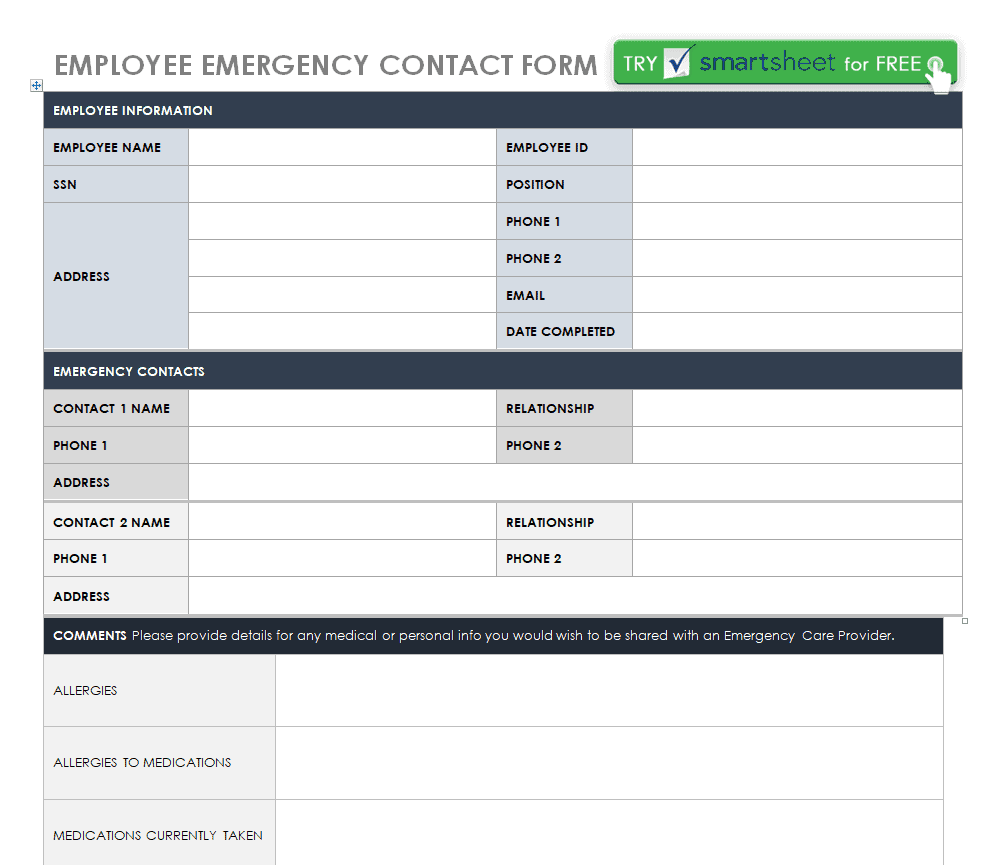Click the SSN entry field
The image size is (1007, 865).
click(x=342, y=184)
